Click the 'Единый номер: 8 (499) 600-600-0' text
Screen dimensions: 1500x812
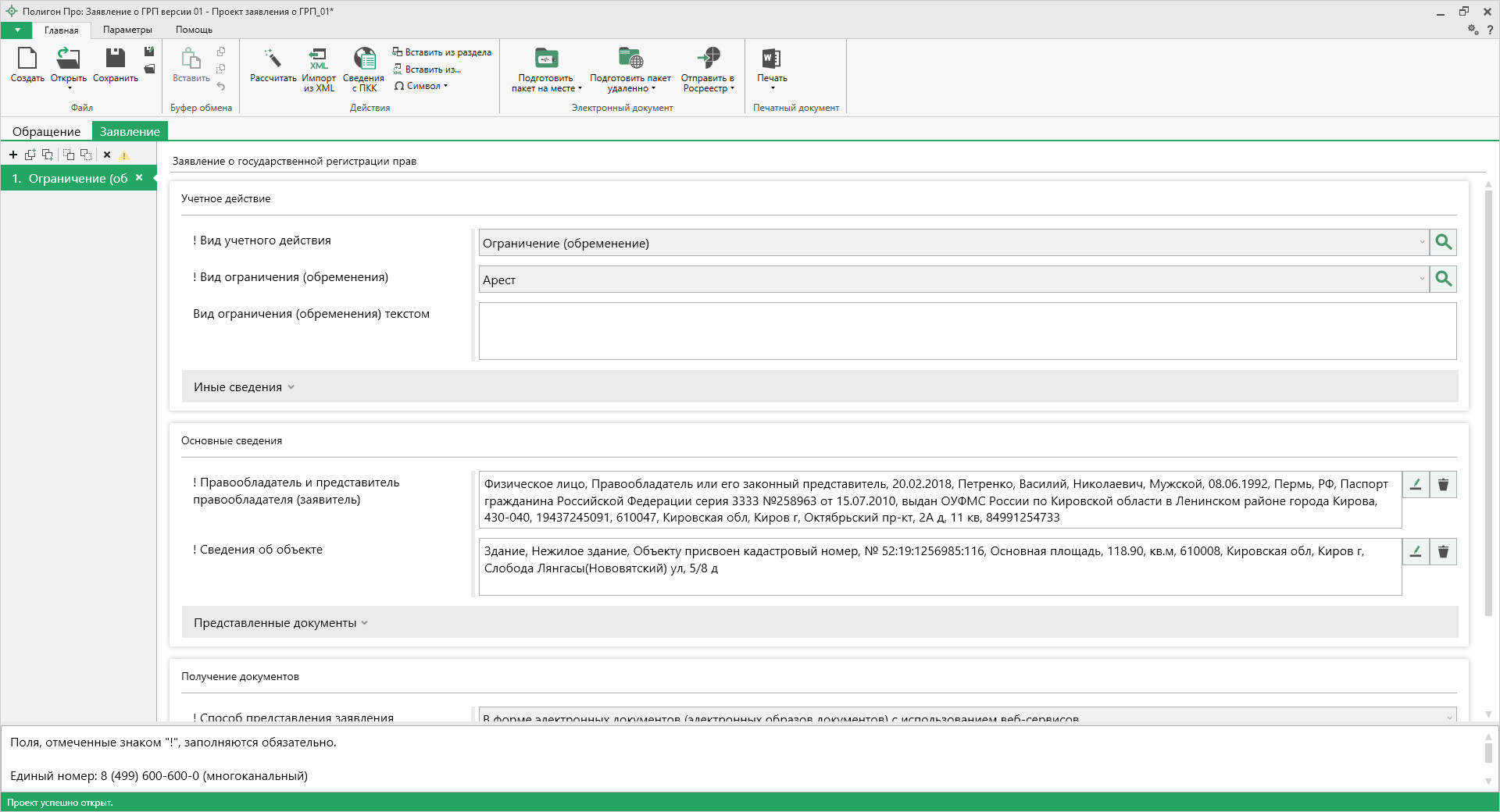point(159,776)
